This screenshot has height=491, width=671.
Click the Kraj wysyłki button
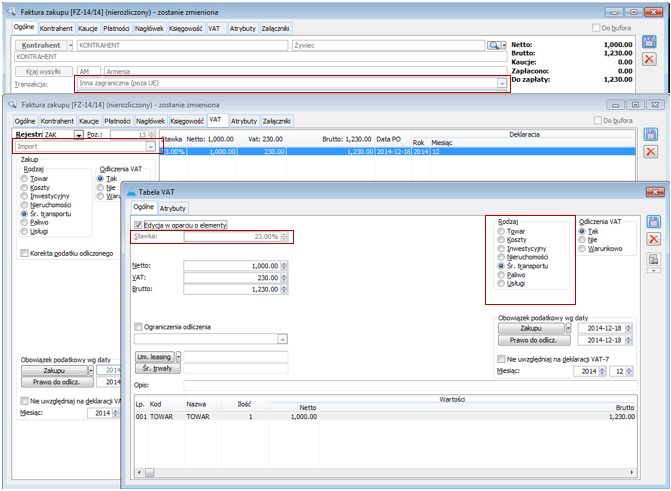(x=44, y=71)
